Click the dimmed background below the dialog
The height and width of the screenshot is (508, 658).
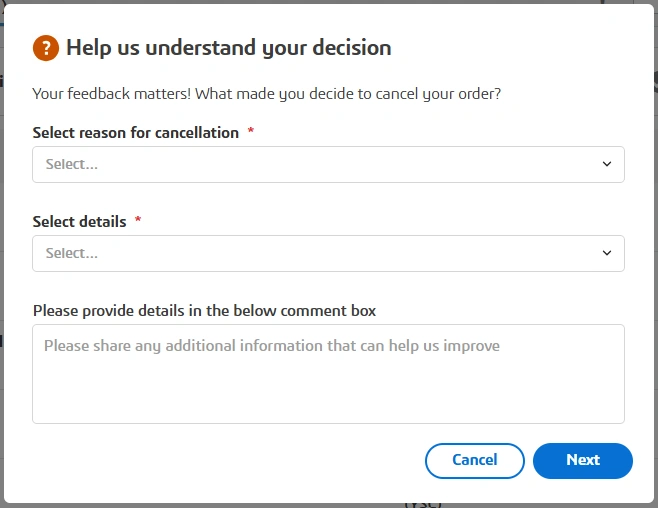click(x=200, y=505)
